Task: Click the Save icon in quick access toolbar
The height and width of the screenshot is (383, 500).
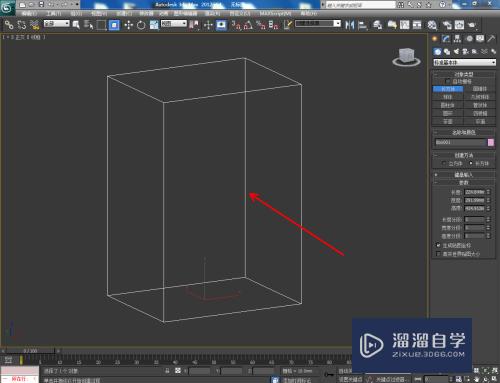Action: (x=41, y=5)
